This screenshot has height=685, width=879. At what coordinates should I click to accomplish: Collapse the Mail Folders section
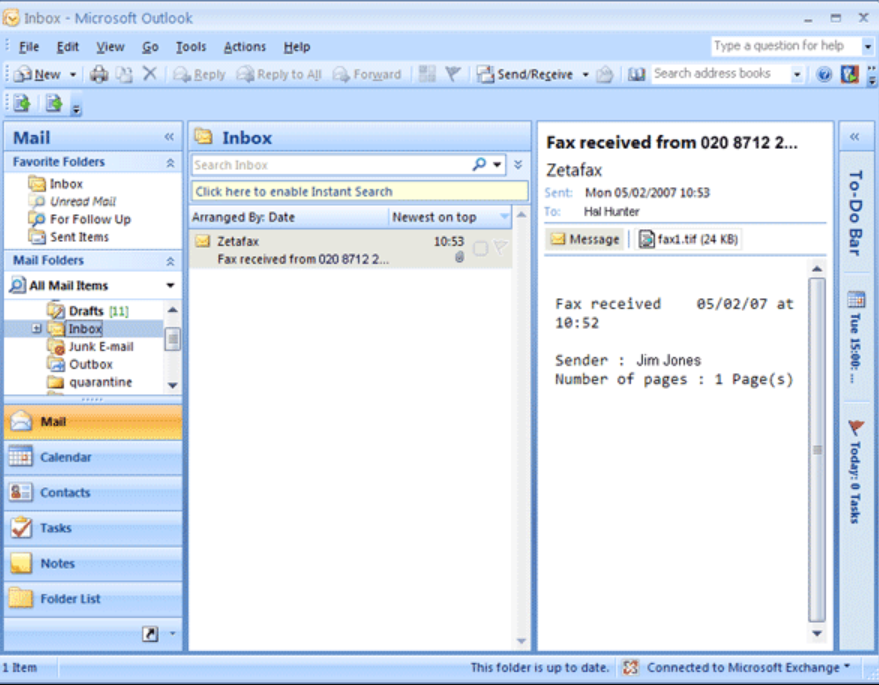(170, 261)
